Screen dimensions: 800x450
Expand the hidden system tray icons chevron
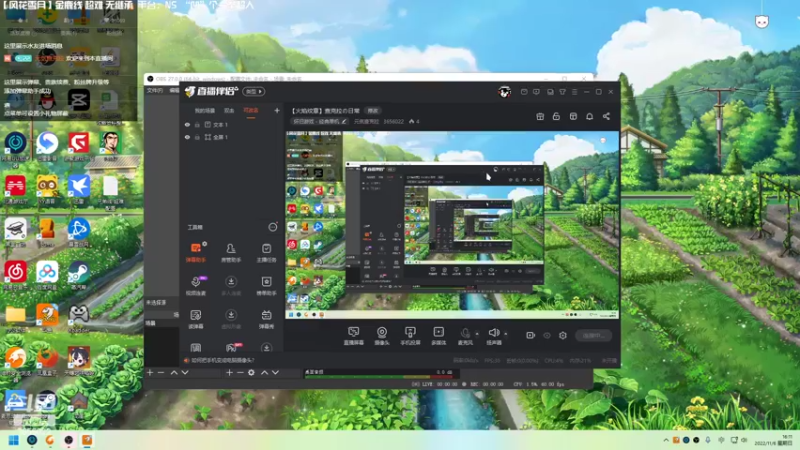pos(666,440)
